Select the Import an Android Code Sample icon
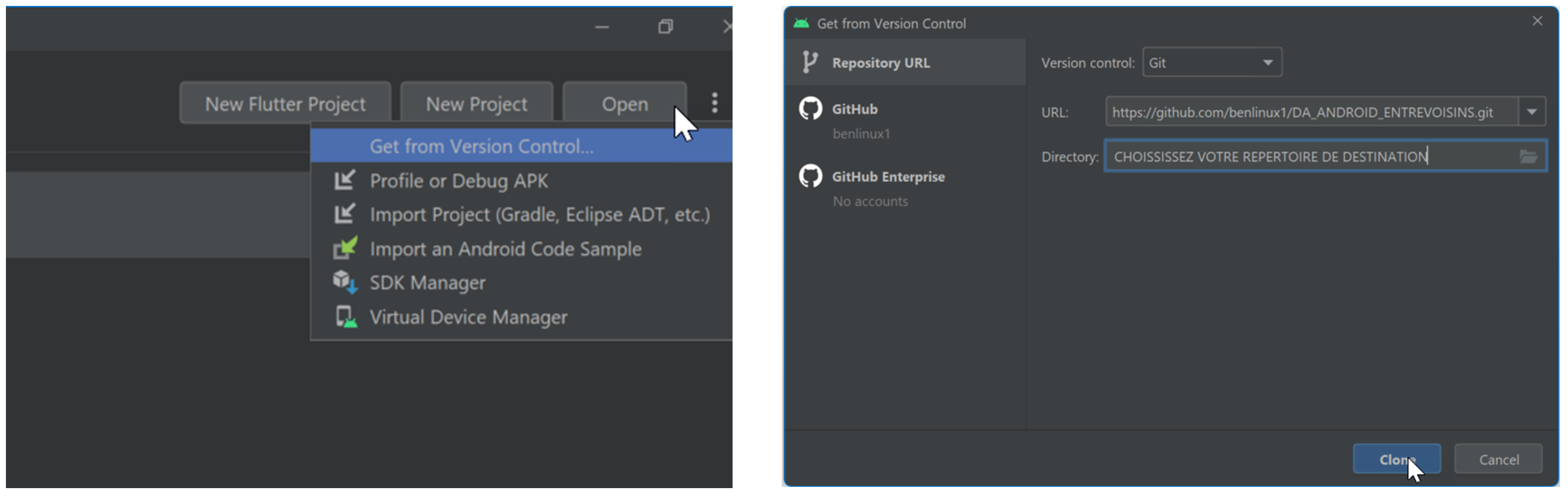Viewport: 1568px width, 496px height. [346, 248]
